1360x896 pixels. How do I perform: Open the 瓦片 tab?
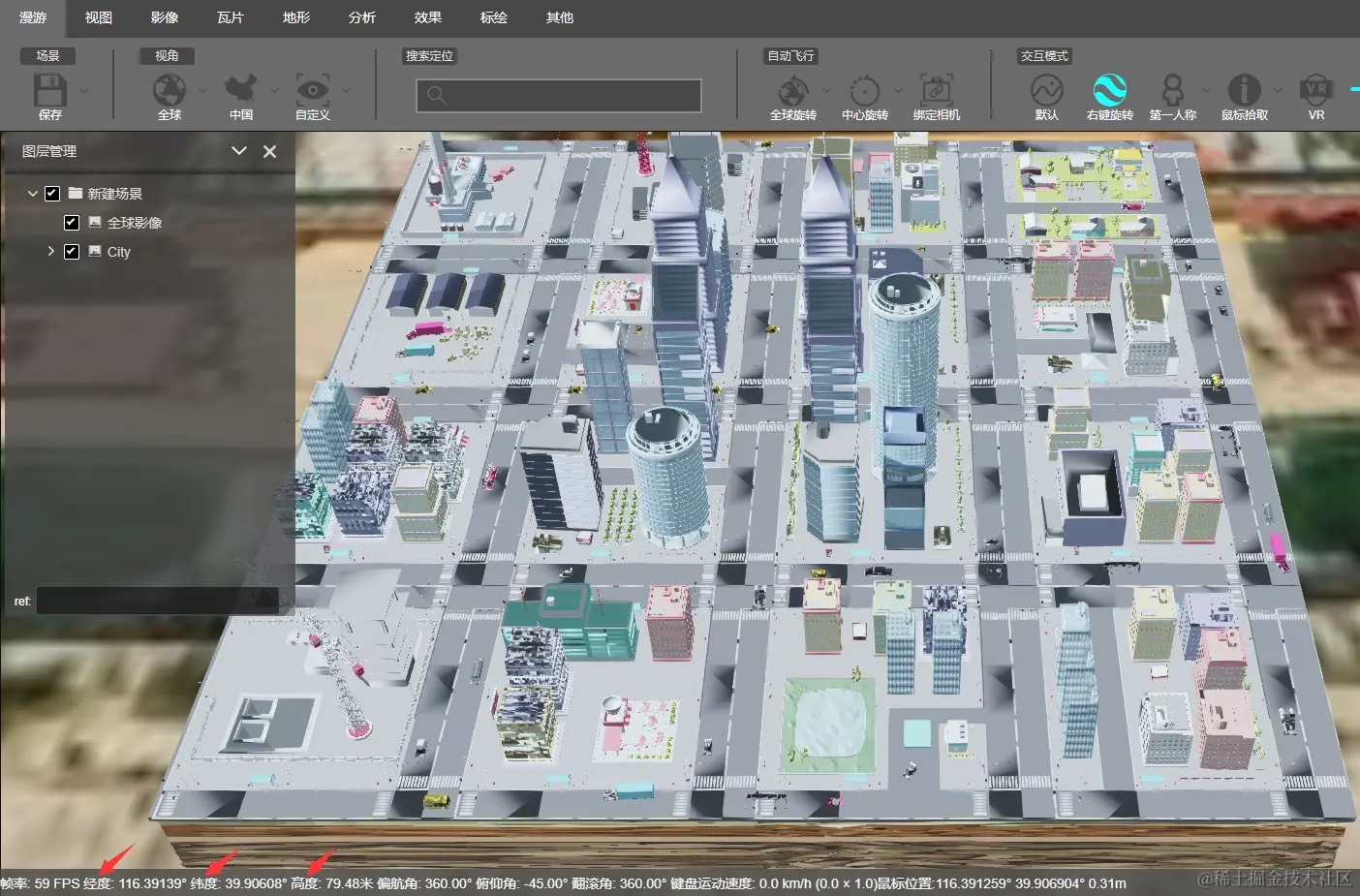click(x=231, y=17)
